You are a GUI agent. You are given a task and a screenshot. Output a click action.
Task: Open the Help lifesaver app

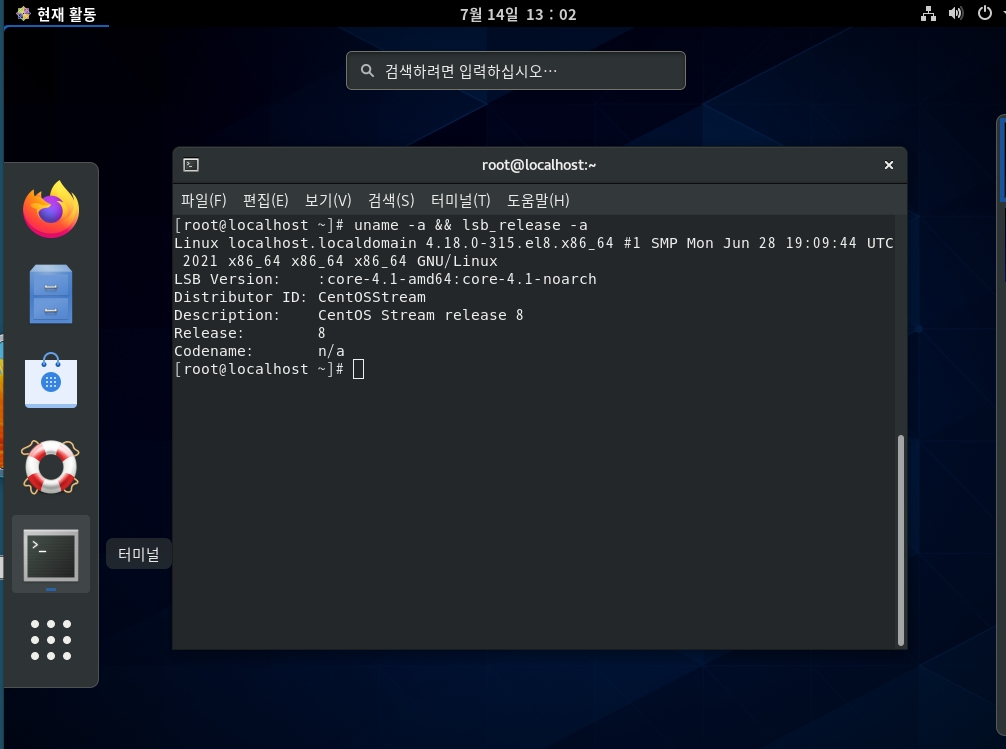50,467
